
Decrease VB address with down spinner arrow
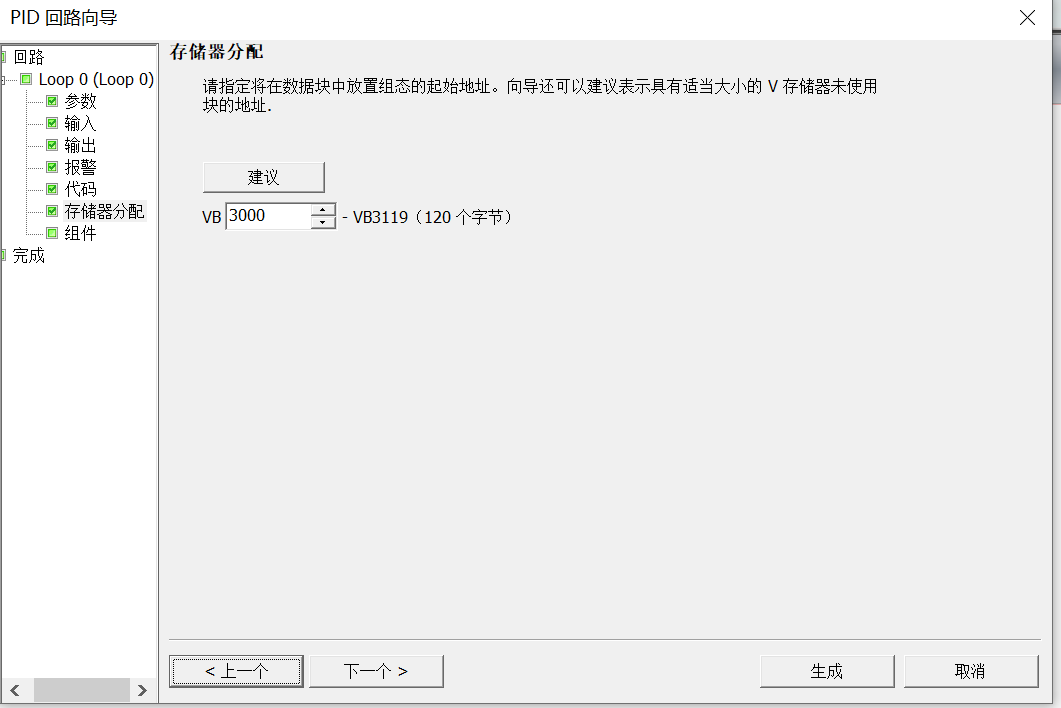(323, 223)
